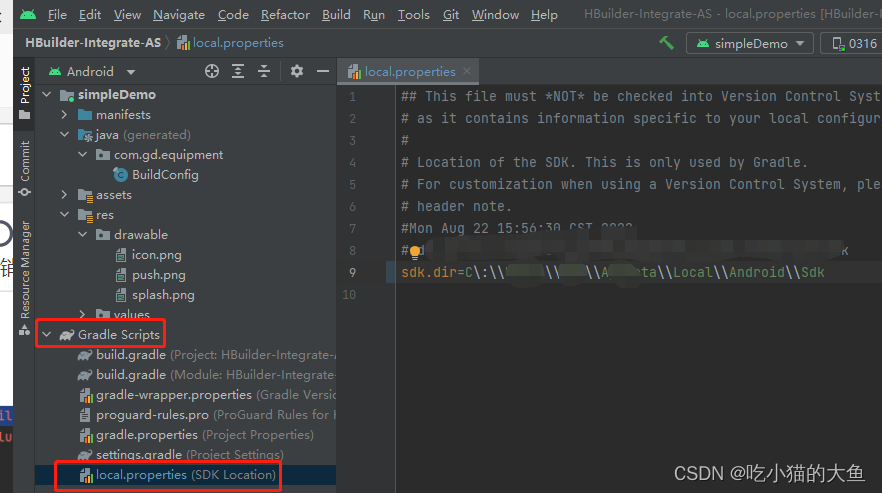Collapse the res folder
This screenshot has width=882, height=493.
click(65, 215)
